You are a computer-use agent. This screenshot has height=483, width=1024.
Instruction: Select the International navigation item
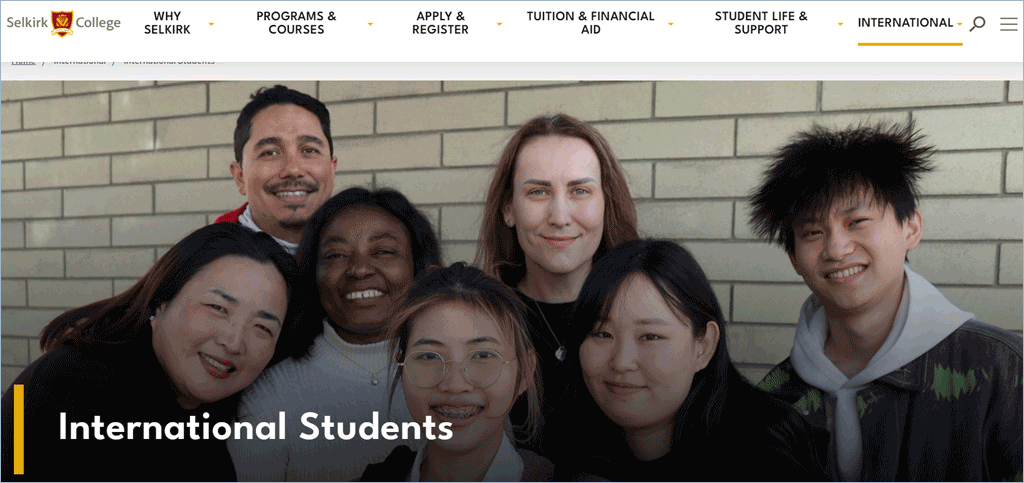click(905, 23)
